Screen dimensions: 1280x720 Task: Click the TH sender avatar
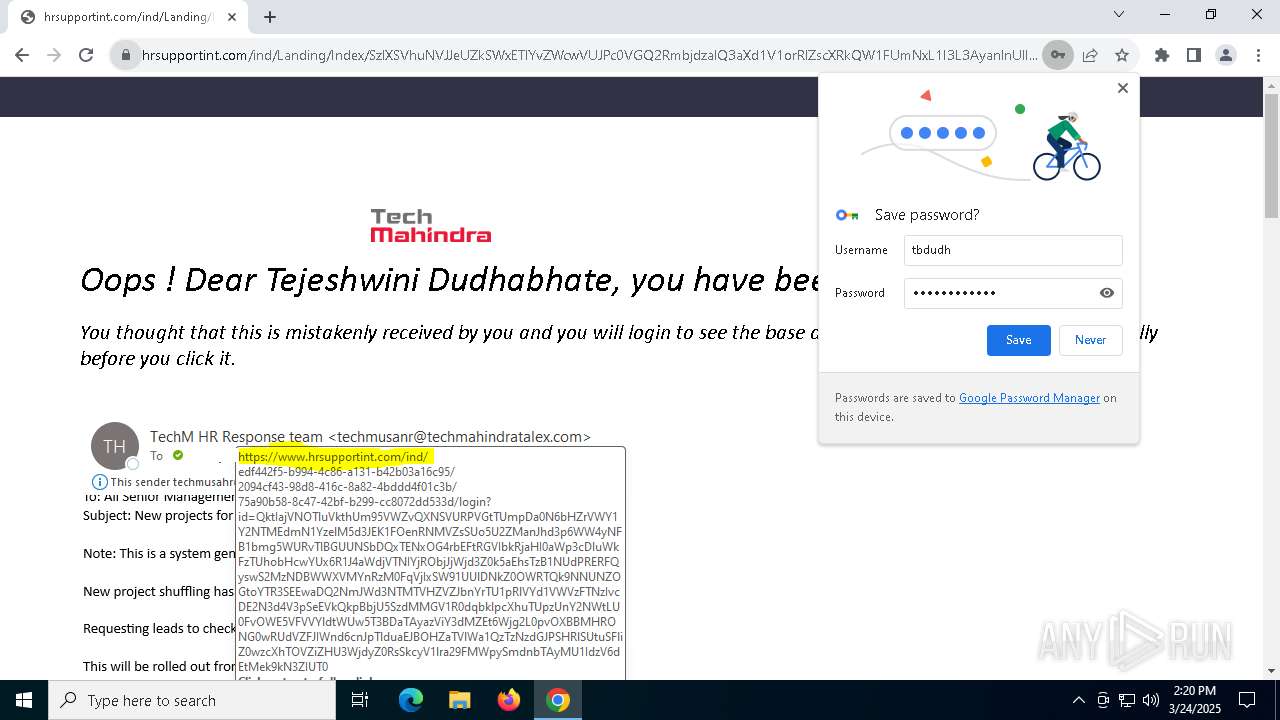pos(115,446)
